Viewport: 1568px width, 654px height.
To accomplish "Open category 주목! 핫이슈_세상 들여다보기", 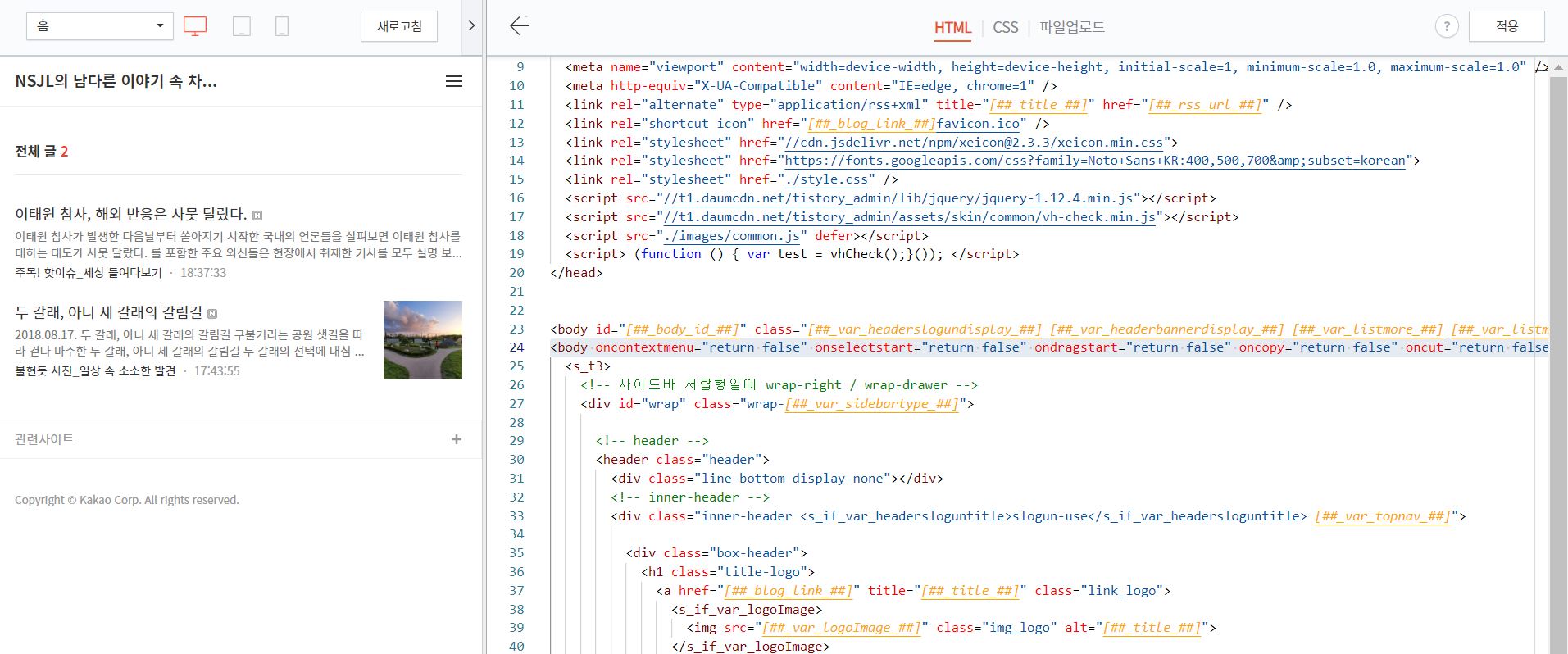I will [x=89, y=272].
